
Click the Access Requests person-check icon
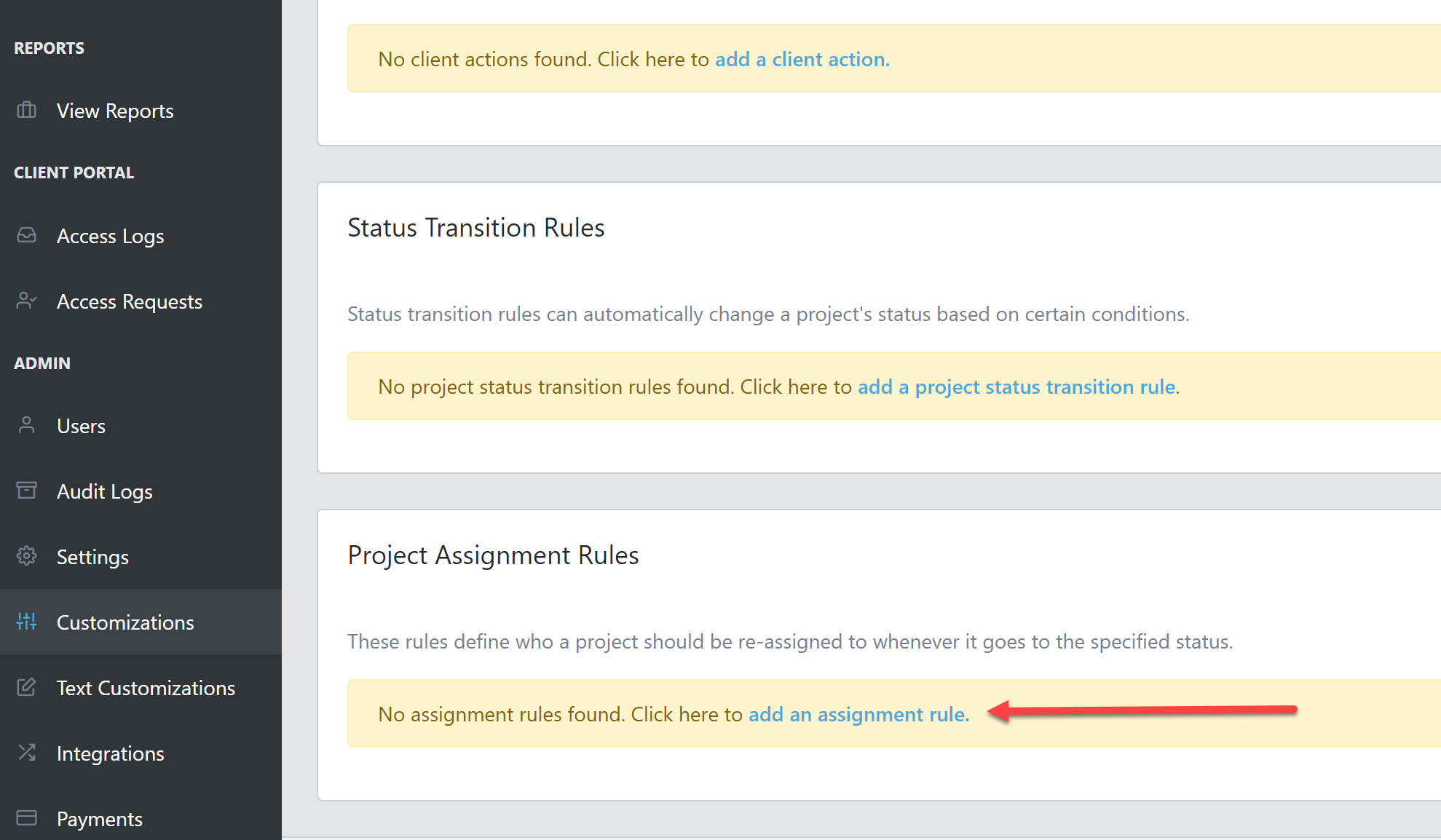coord(26,301)
